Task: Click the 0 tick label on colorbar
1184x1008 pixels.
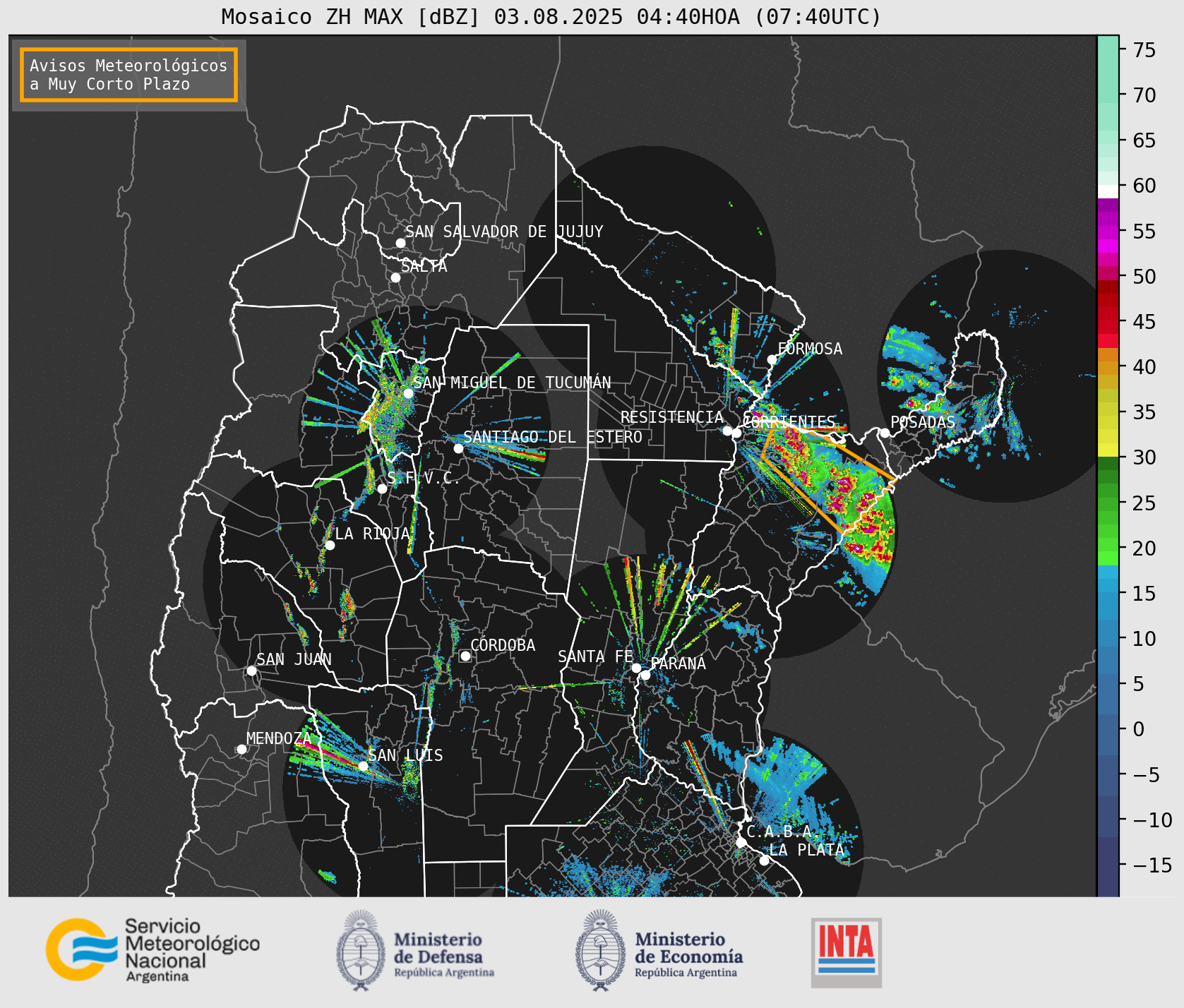Action: (x=1139, y=729)
